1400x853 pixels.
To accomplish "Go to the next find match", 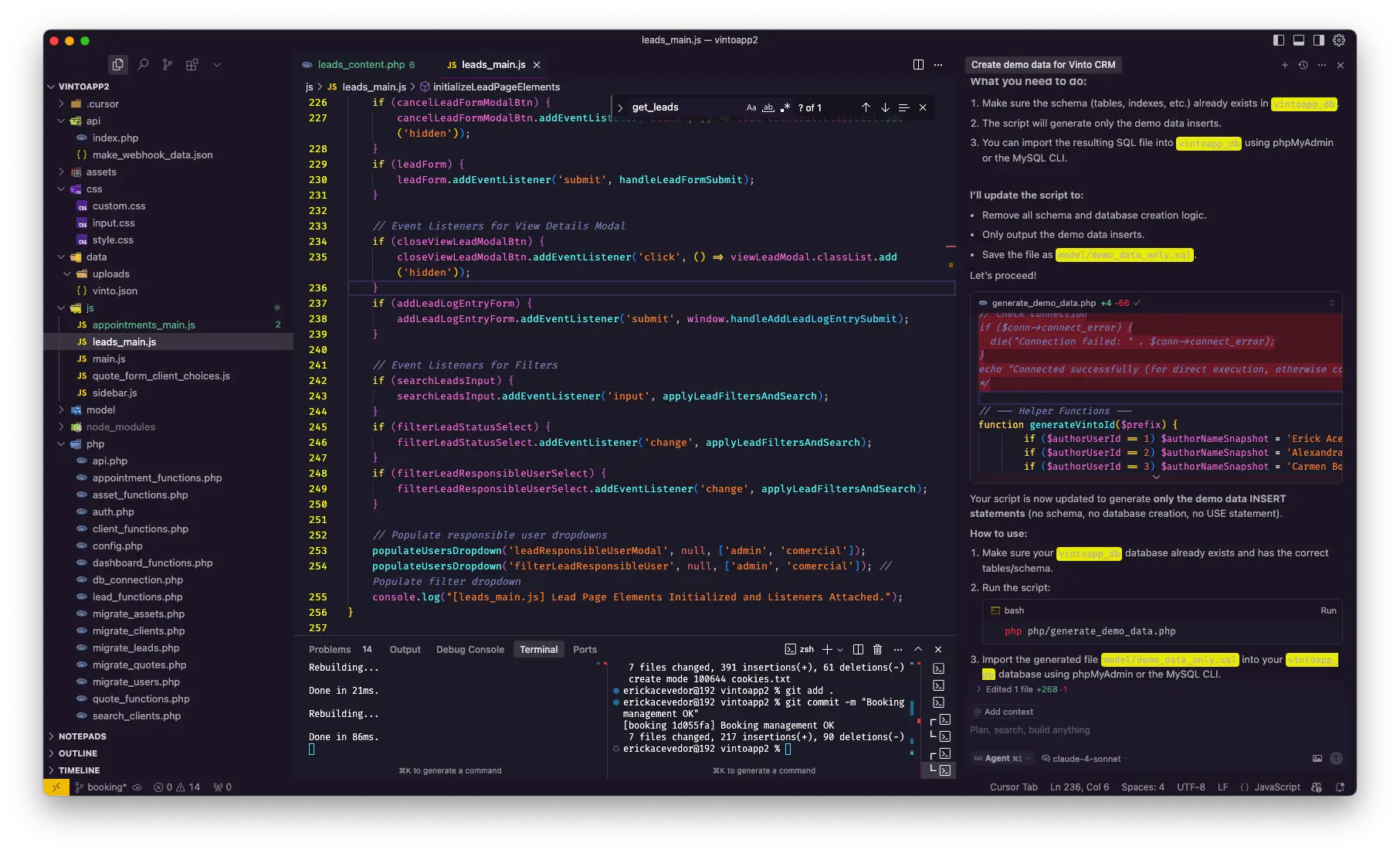I will point(885,107).
